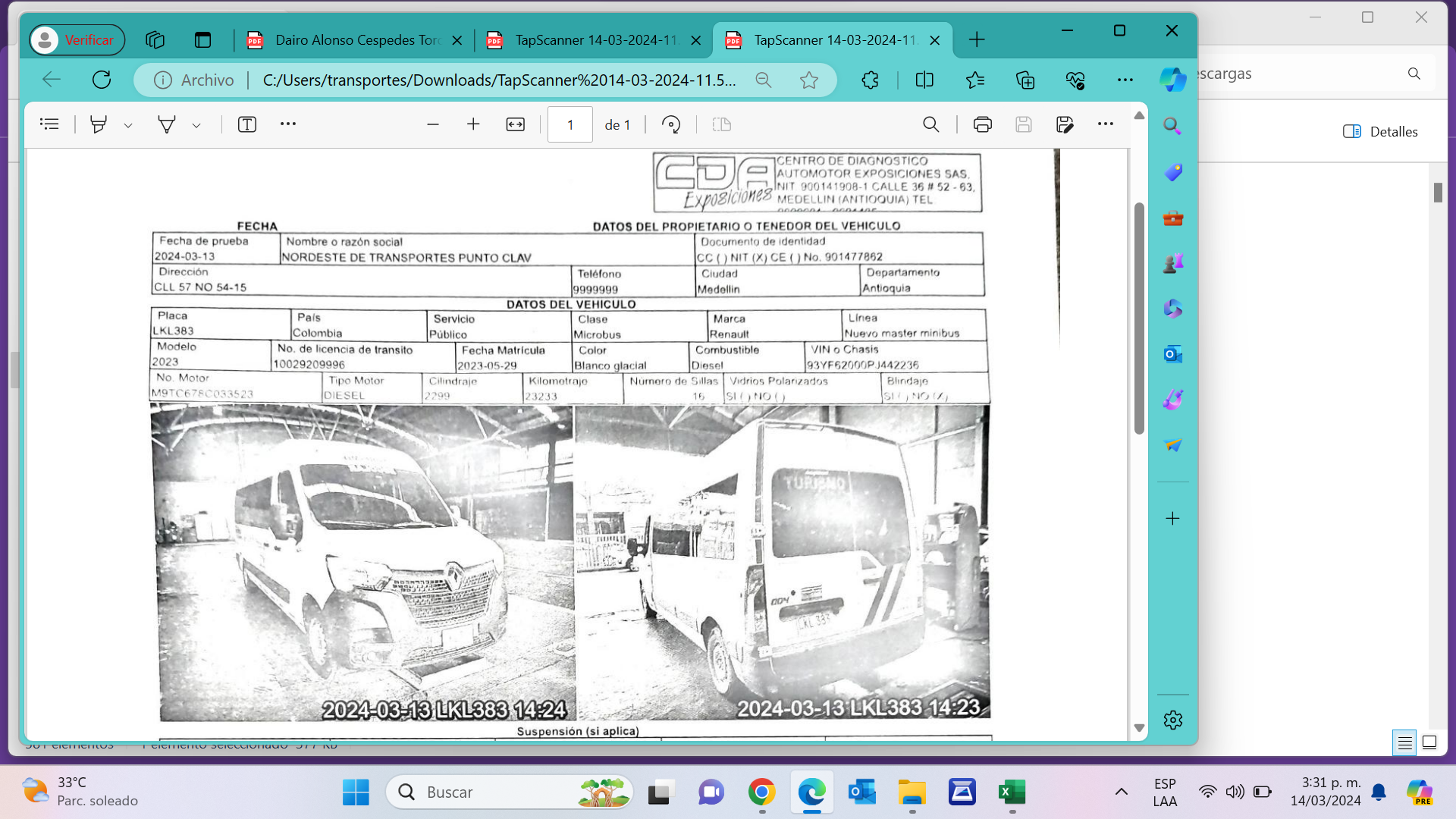Screen dimensions: 1456x819
Task: Click the Verificar profile button
Action: pos(77,40)
